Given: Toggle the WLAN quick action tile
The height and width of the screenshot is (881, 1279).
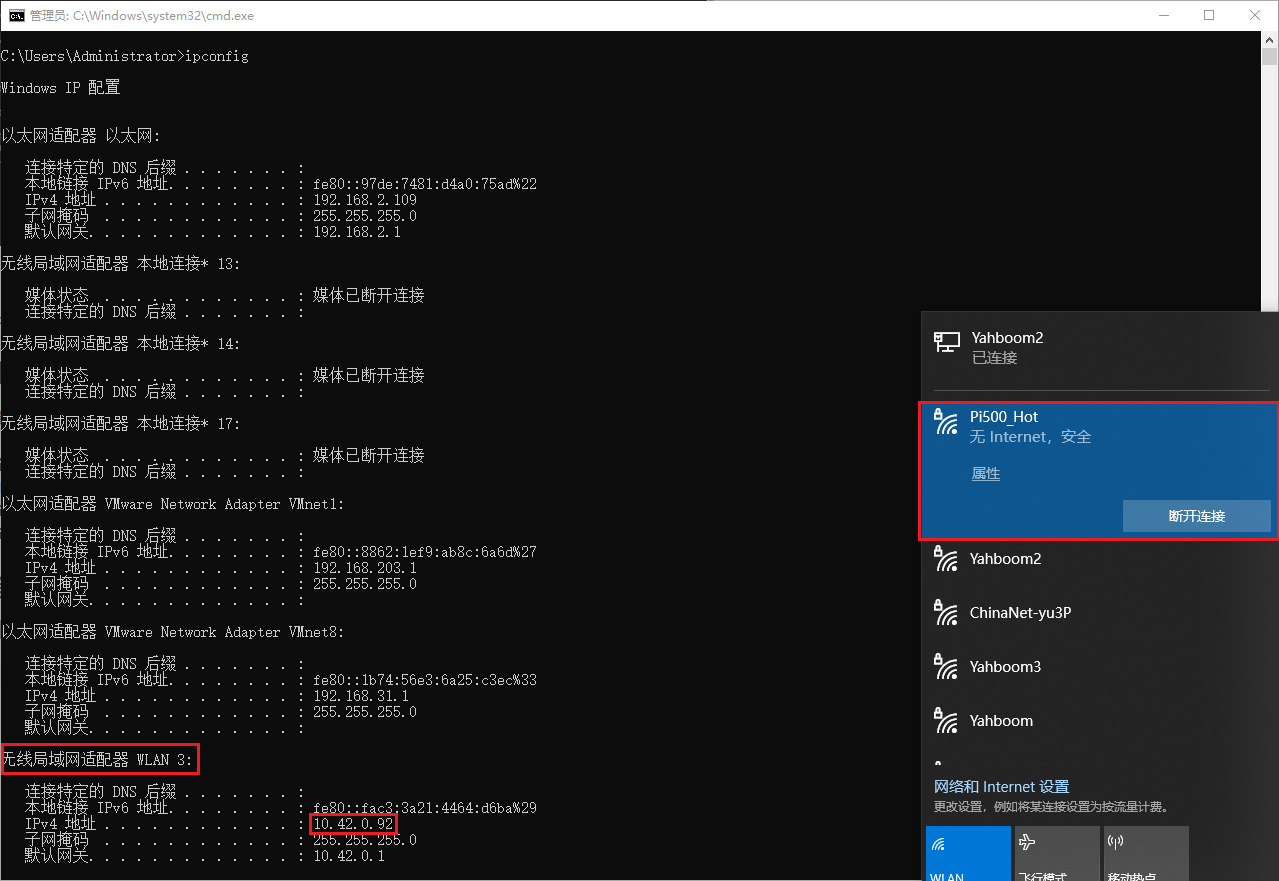Looking at the screenshot, I should pyautogui.click(x=967, y=853).
